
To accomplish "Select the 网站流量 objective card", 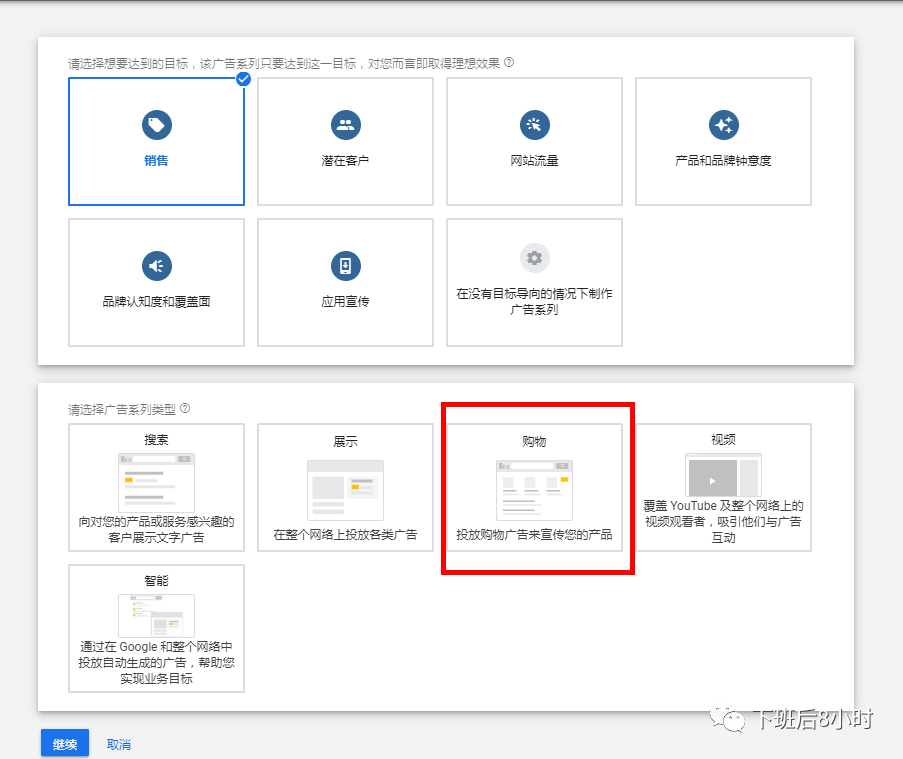I will (533, 140).
